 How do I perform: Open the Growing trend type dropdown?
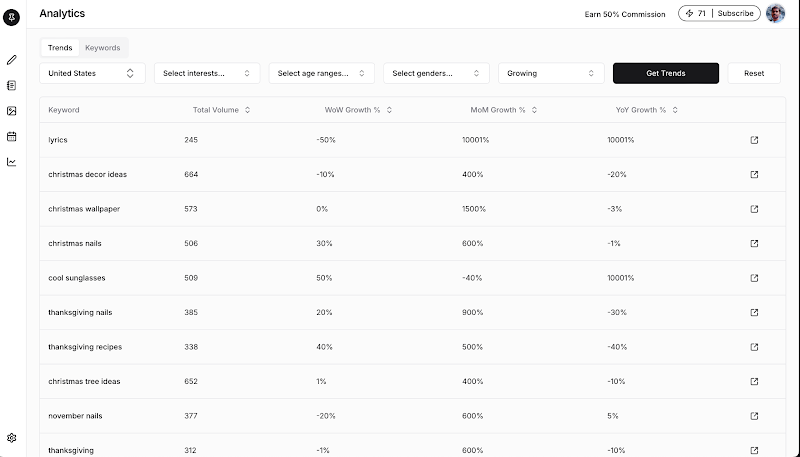551,73
